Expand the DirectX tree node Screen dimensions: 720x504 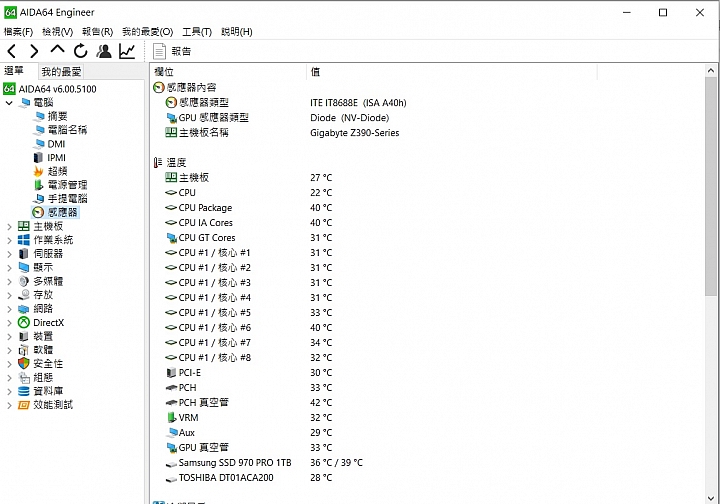pyautogui.click(x=9, y=323)
